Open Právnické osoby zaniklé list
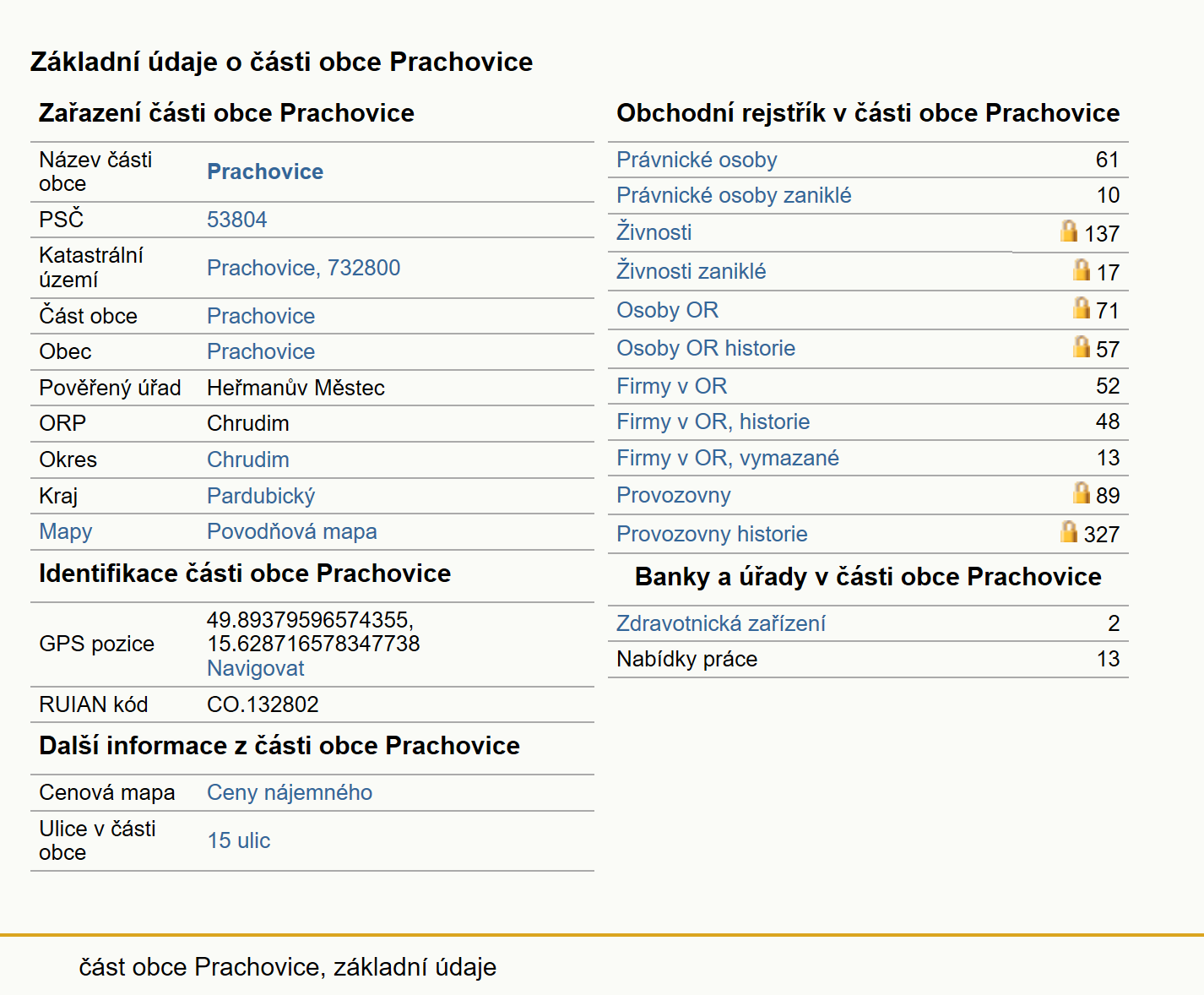 pos(734,195)
